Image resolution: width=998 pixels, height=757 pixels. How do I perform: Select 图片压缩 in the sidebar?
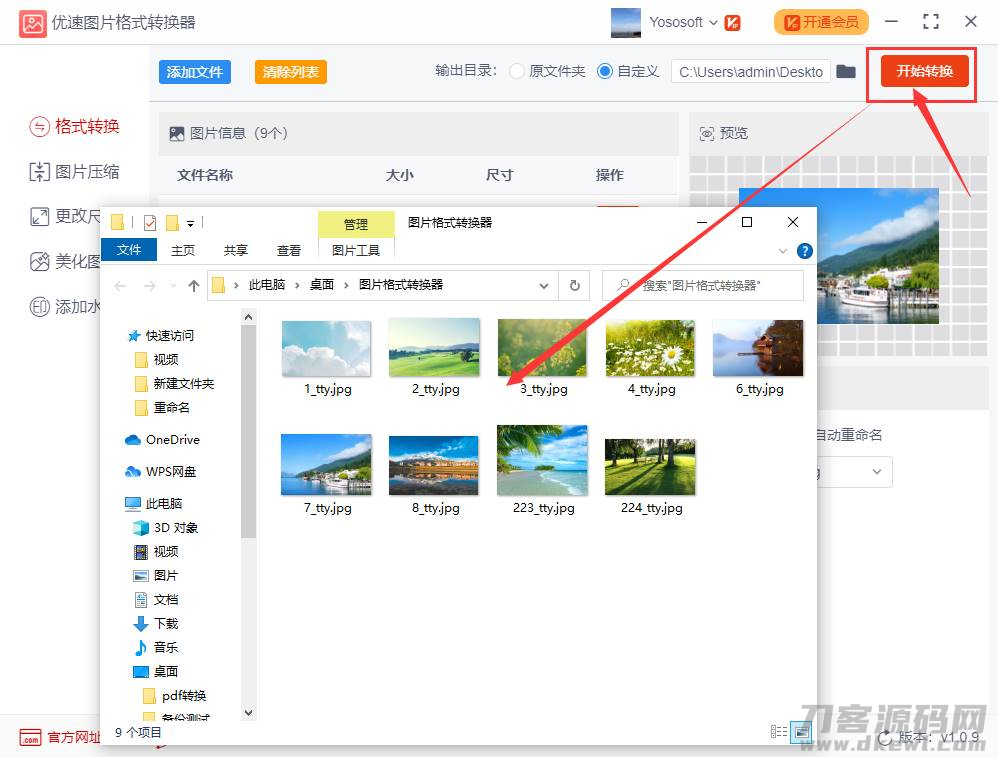[75, 172]
